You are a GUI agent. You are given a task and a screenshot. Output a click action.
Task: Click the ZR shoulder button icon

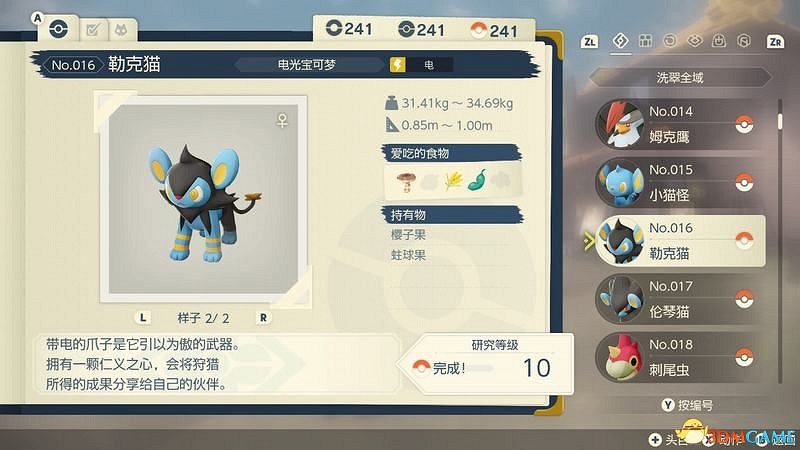point(775,41)
